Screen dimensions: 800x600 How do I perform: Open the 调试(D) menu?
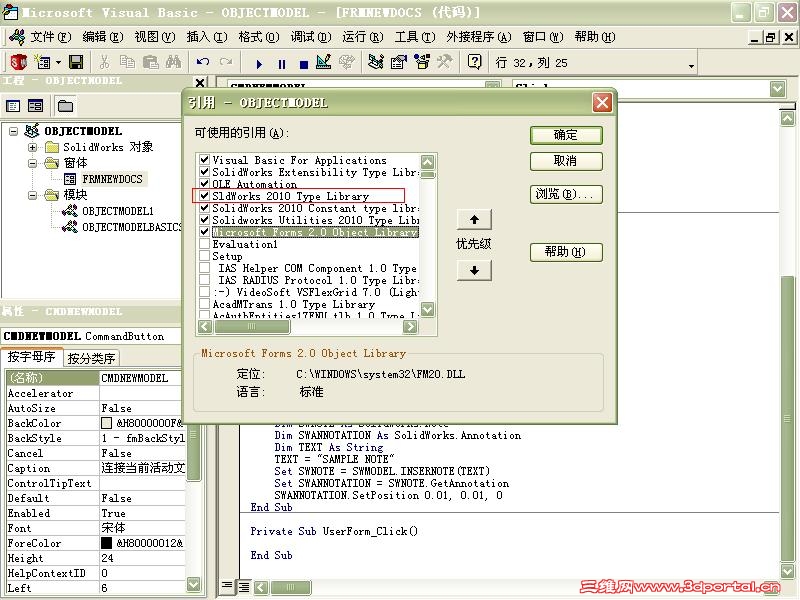(311, 37)
